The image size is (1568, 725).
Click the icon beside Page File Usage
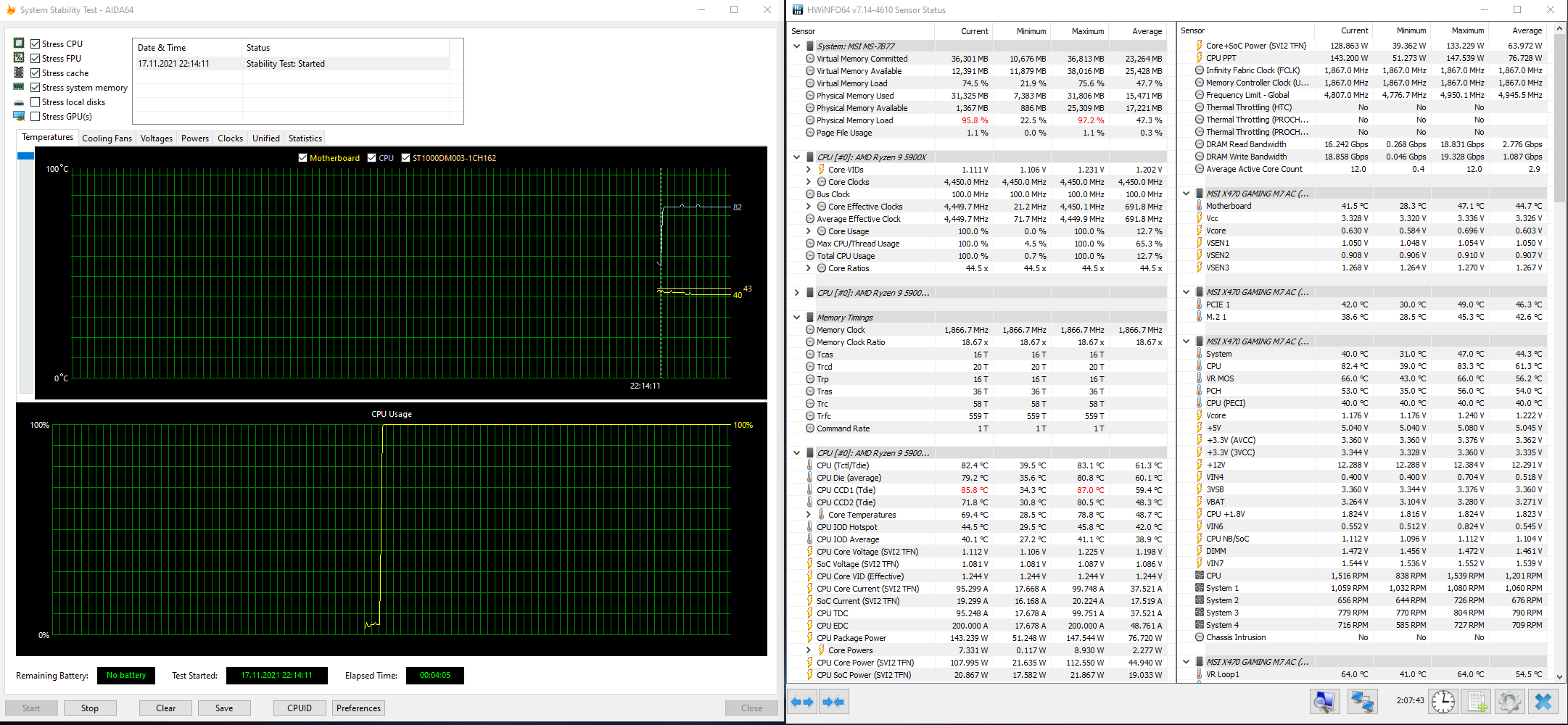tap(810, 133)
